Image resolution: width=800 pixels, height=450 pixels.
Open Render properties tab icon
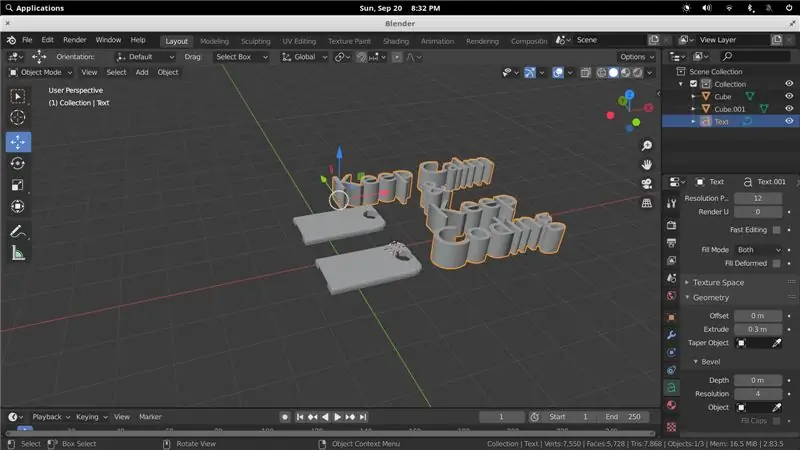coord(671,225)
